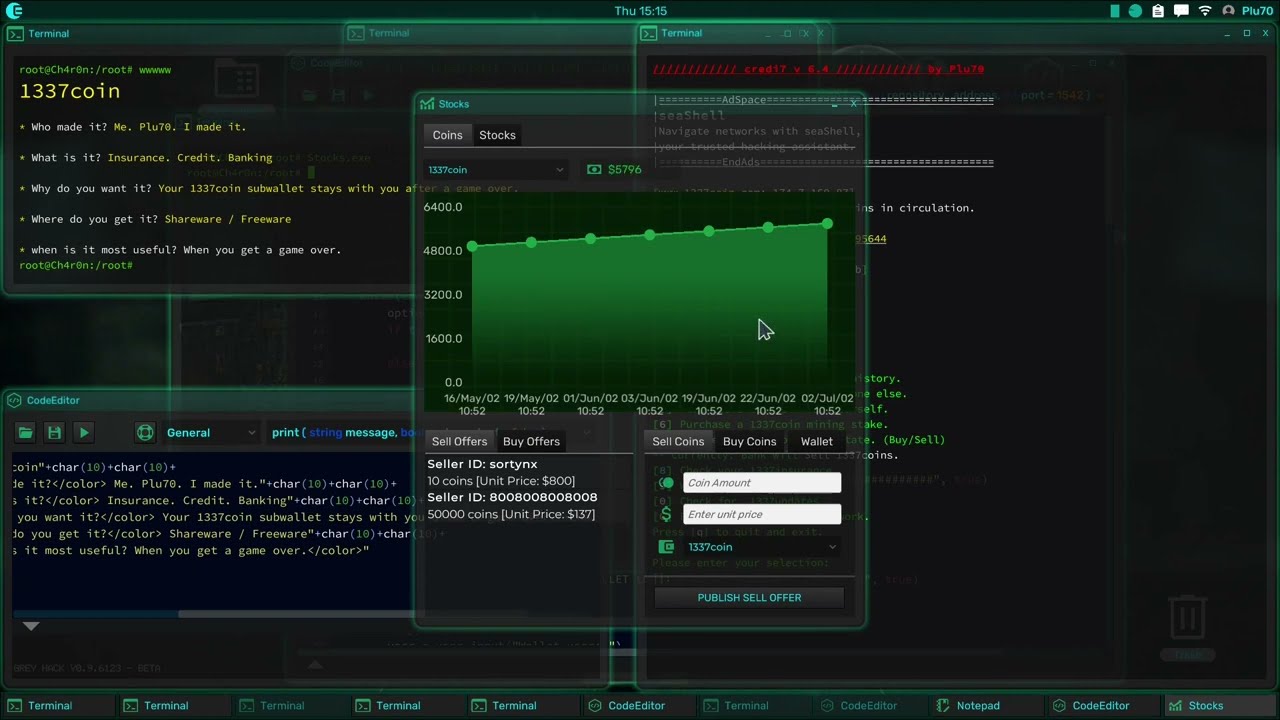This screenshot has height=720, width=1280.
Task: Run the script with CodeEditor play icon
Action: pyautogui.click(x=84, y=433)
